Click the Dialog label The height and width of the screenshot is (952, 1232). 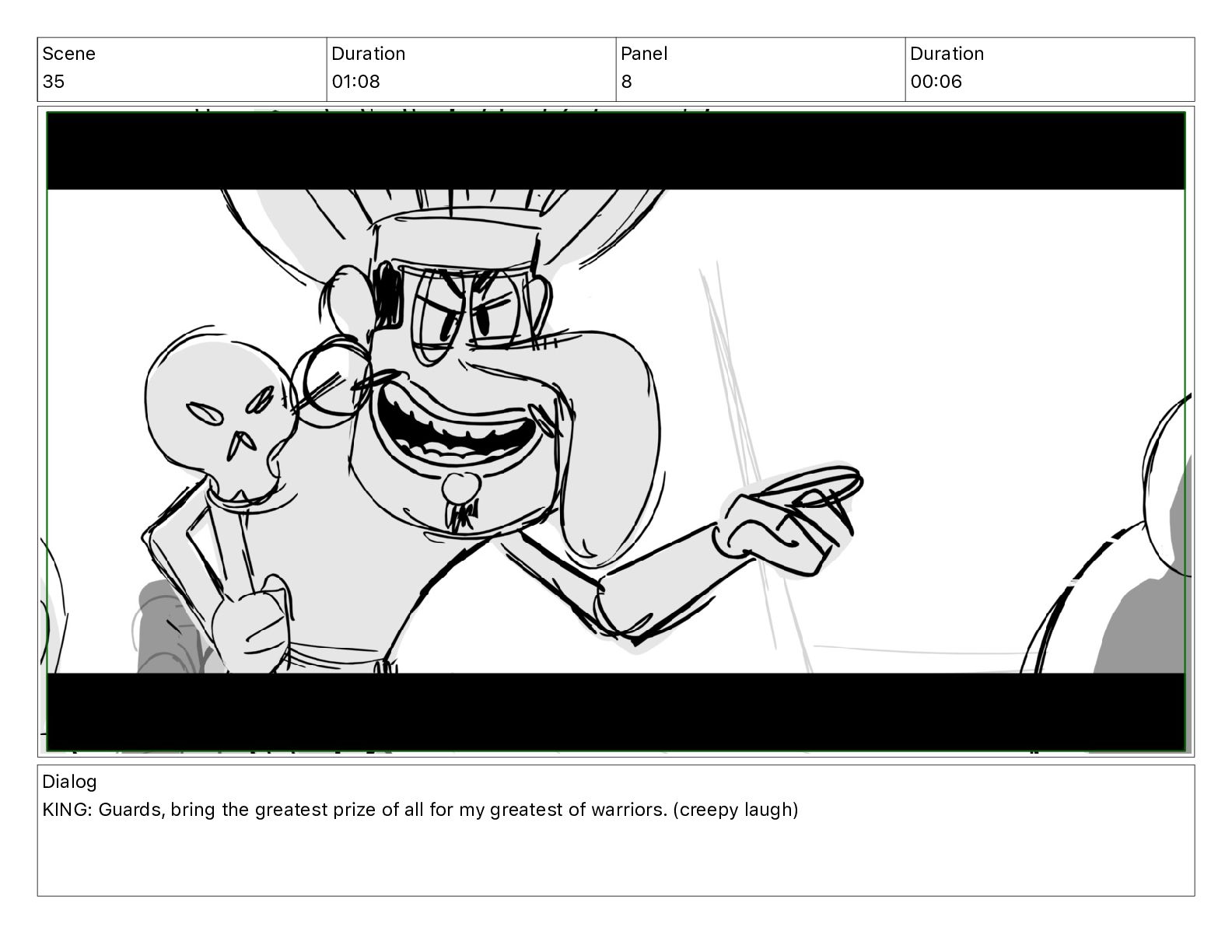pos(69,782)
